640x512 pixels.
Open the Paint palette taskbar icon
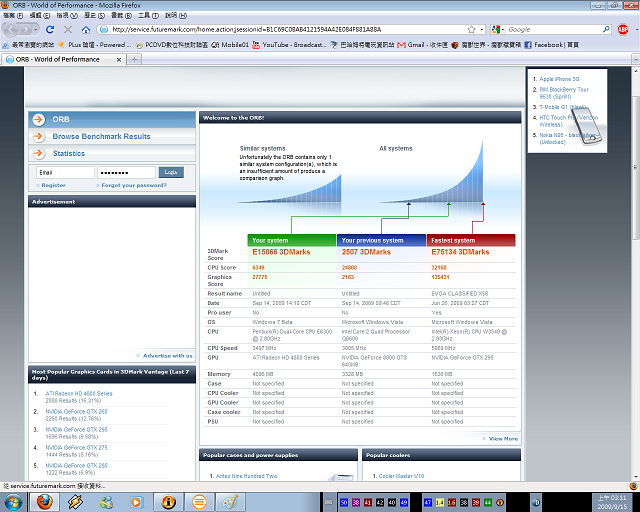click(230, 502)
